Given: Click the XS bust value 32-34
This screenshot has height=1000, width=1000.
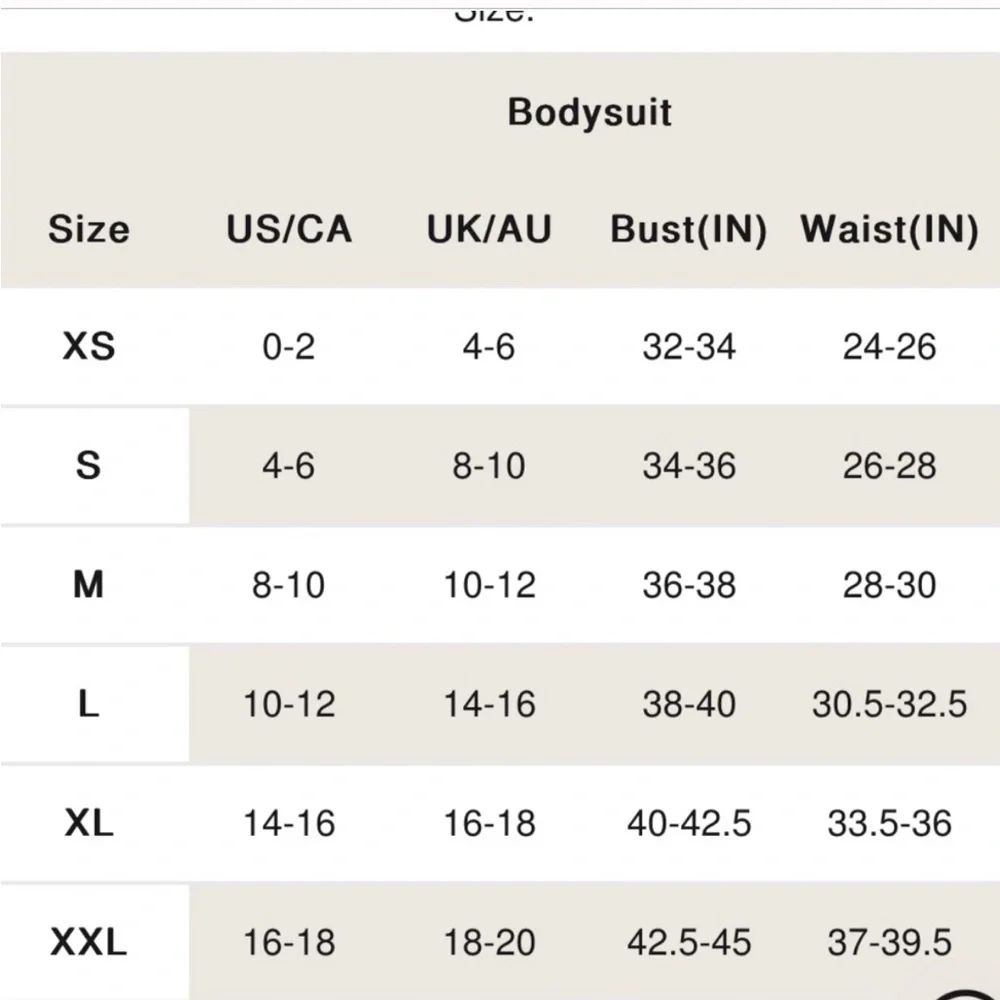Looking at the screenshot, I should point(689,347).
